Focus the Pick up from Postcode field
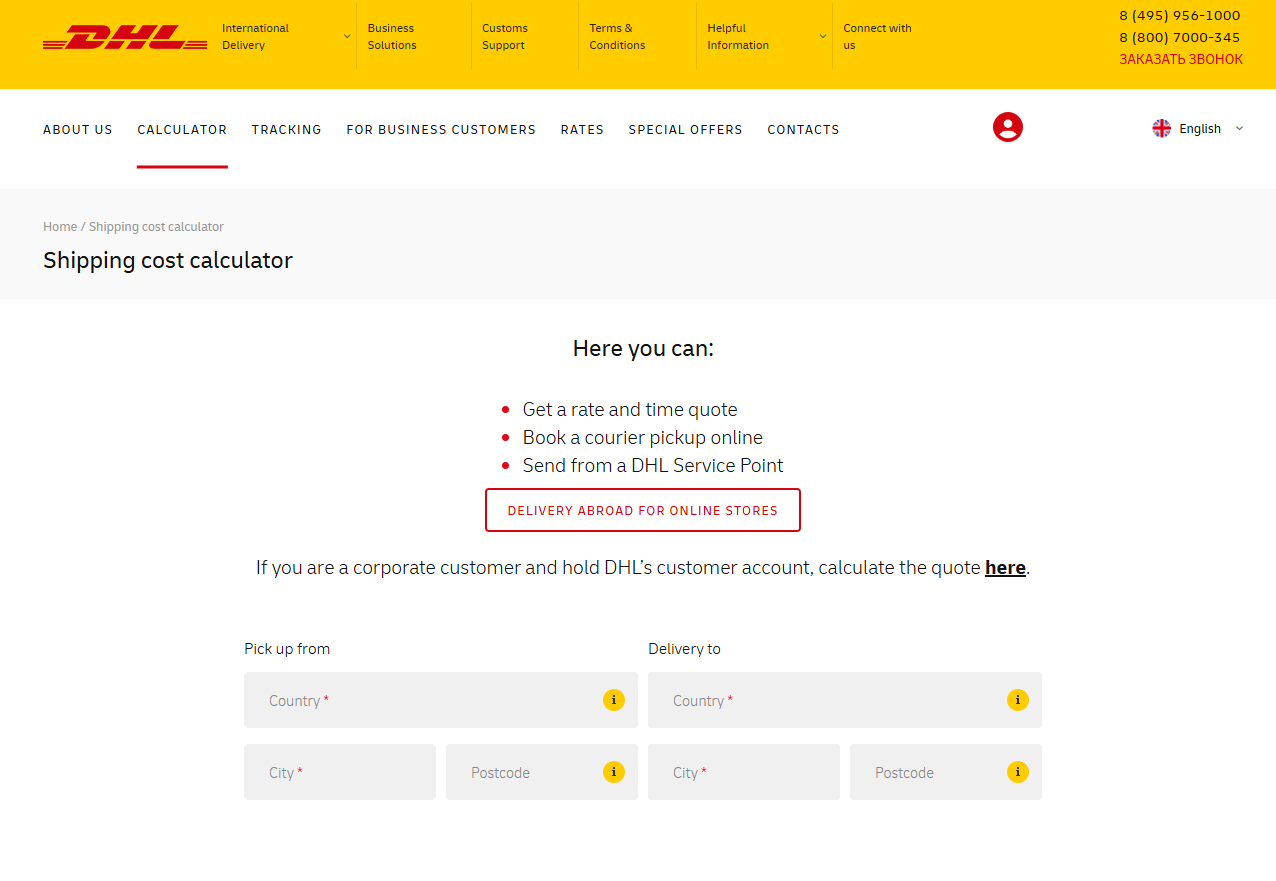 (542, 772)
